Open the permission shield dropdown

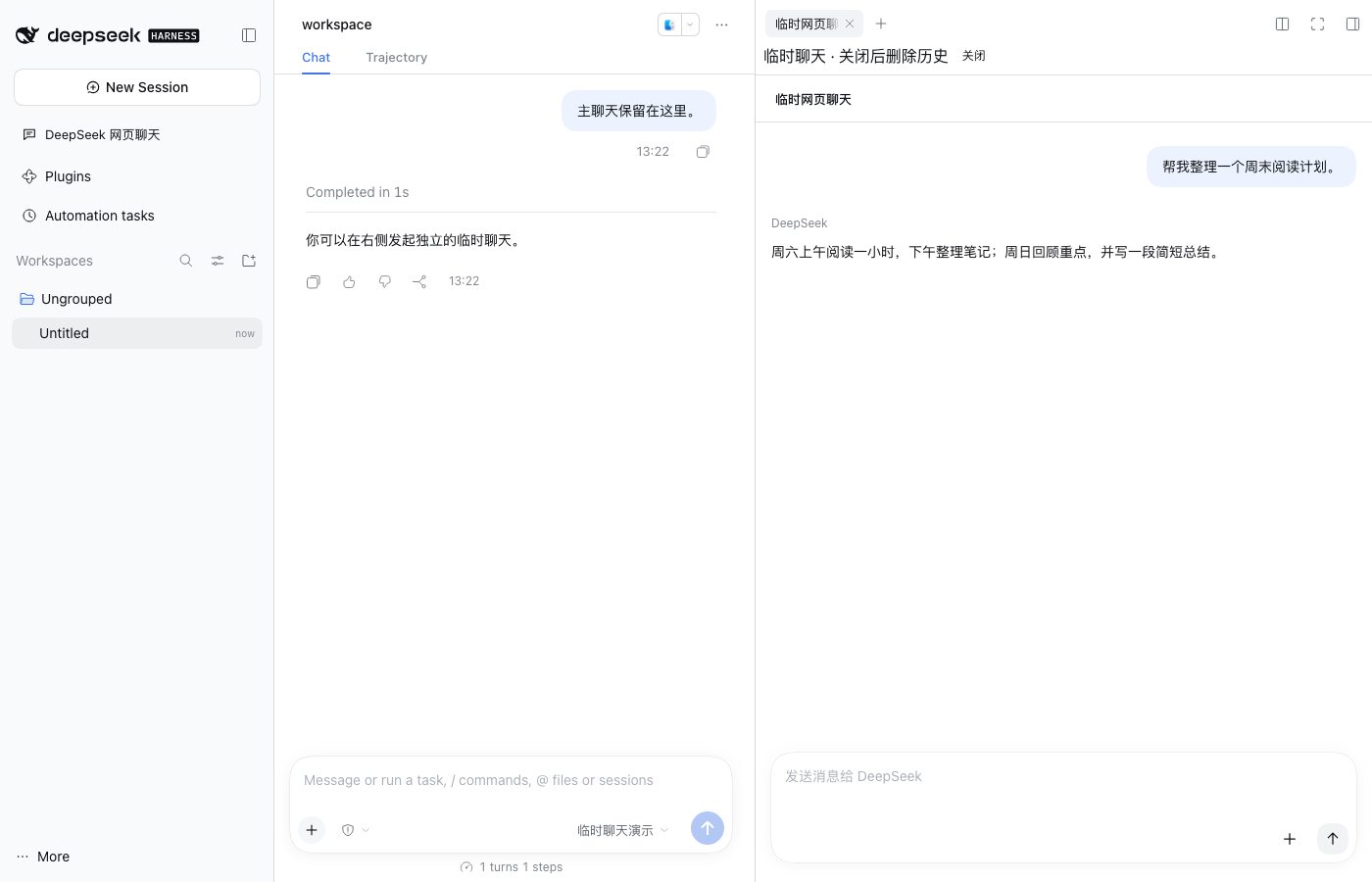pos(356,830)
